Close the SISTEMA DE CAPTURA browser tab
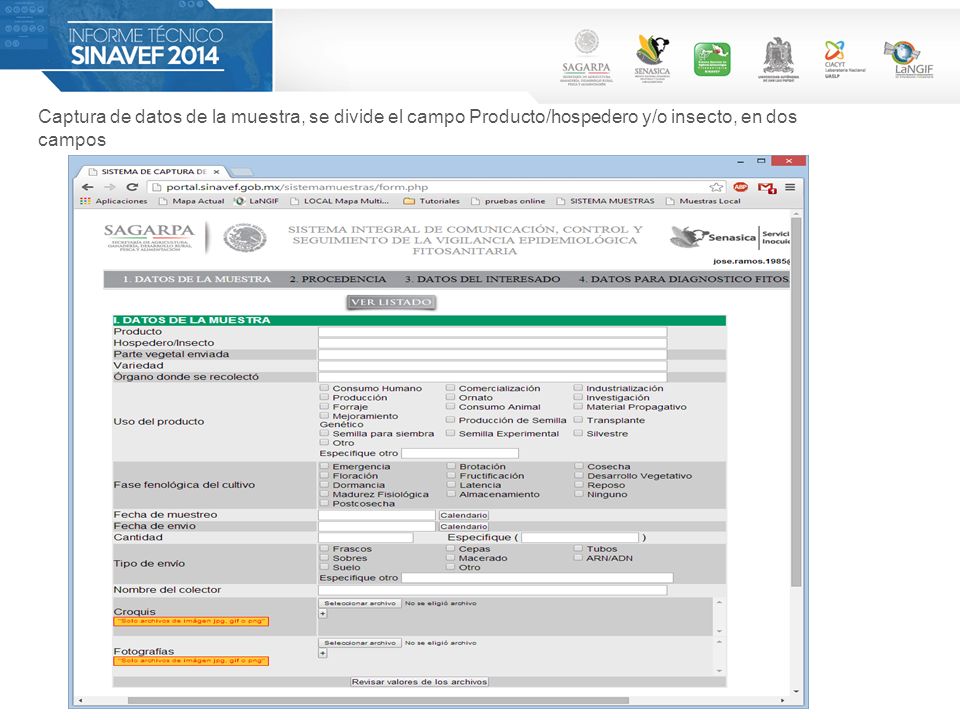The image size is (960, 720). [x=216, y=172]
